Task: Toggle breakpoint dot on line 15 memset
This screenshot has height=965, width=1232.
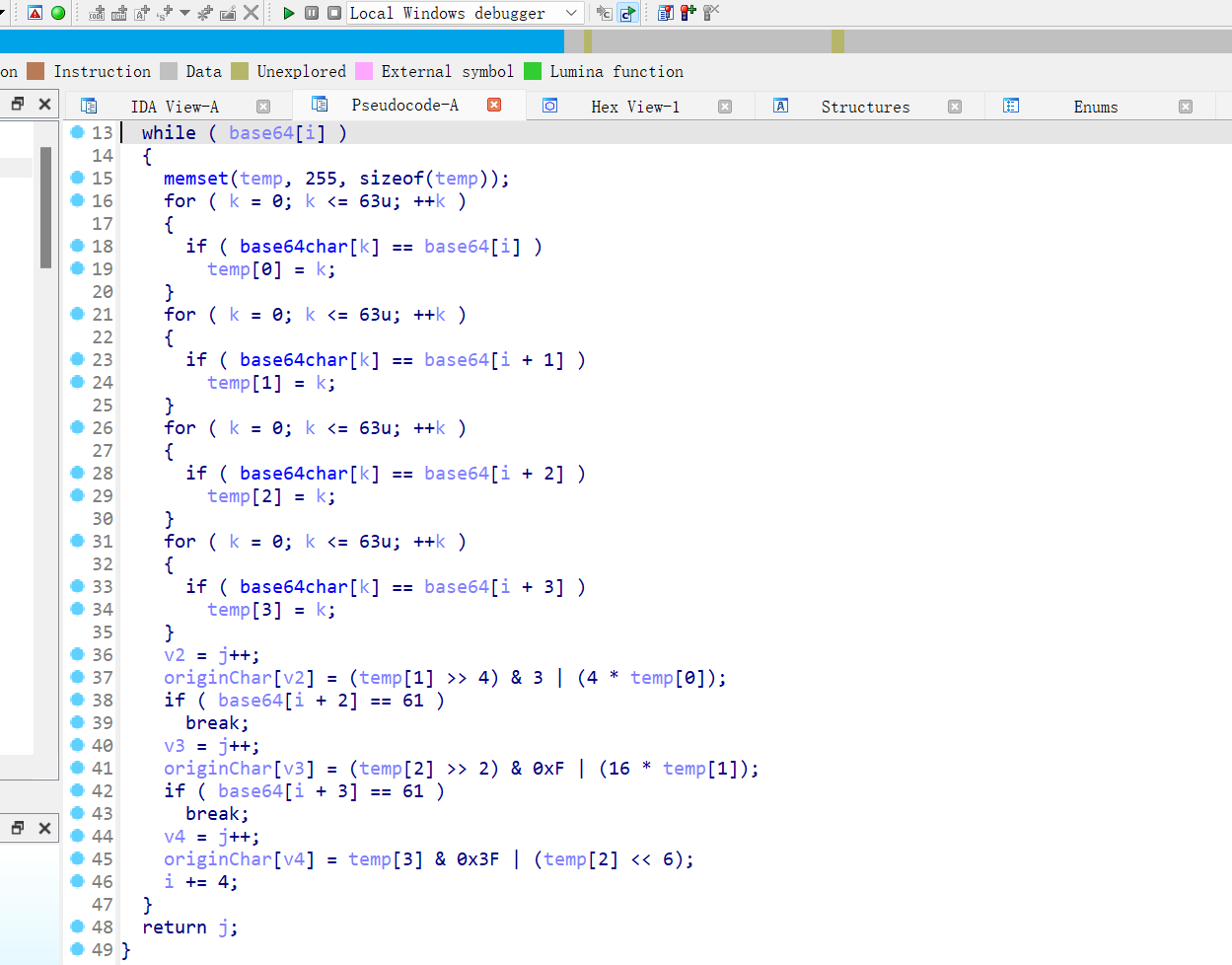Action: point(77,178)
